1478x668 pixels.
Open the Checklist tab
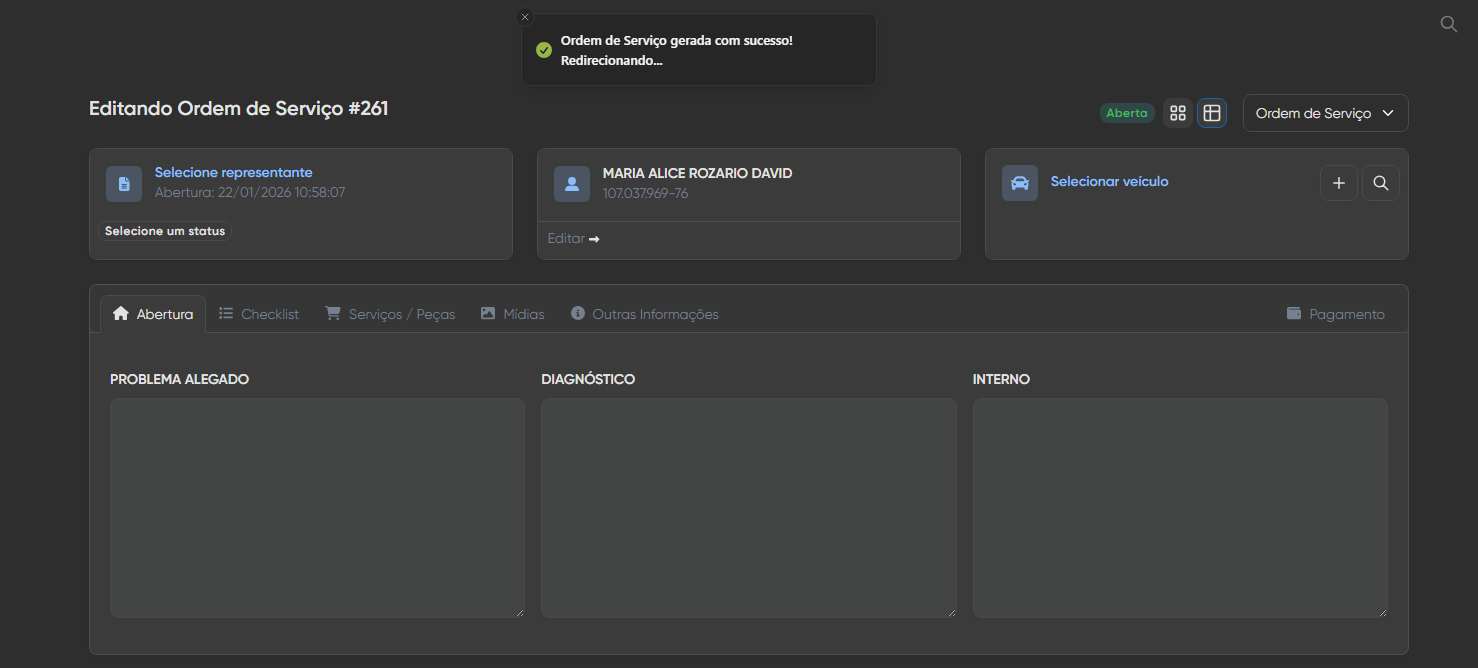point(259,314)
